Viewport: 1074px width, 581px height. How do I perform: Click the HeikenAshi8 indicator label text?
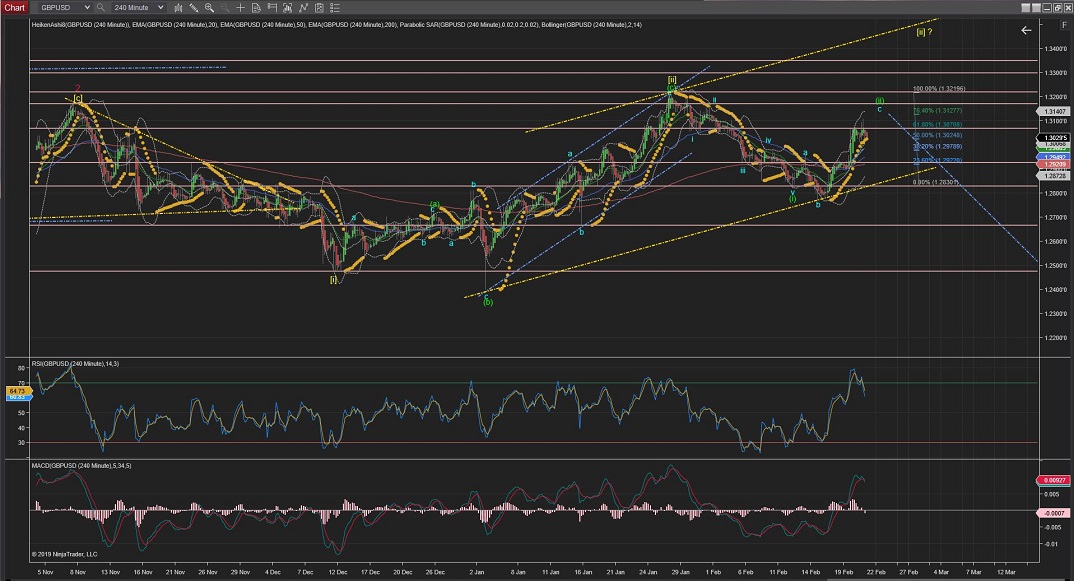50,21
